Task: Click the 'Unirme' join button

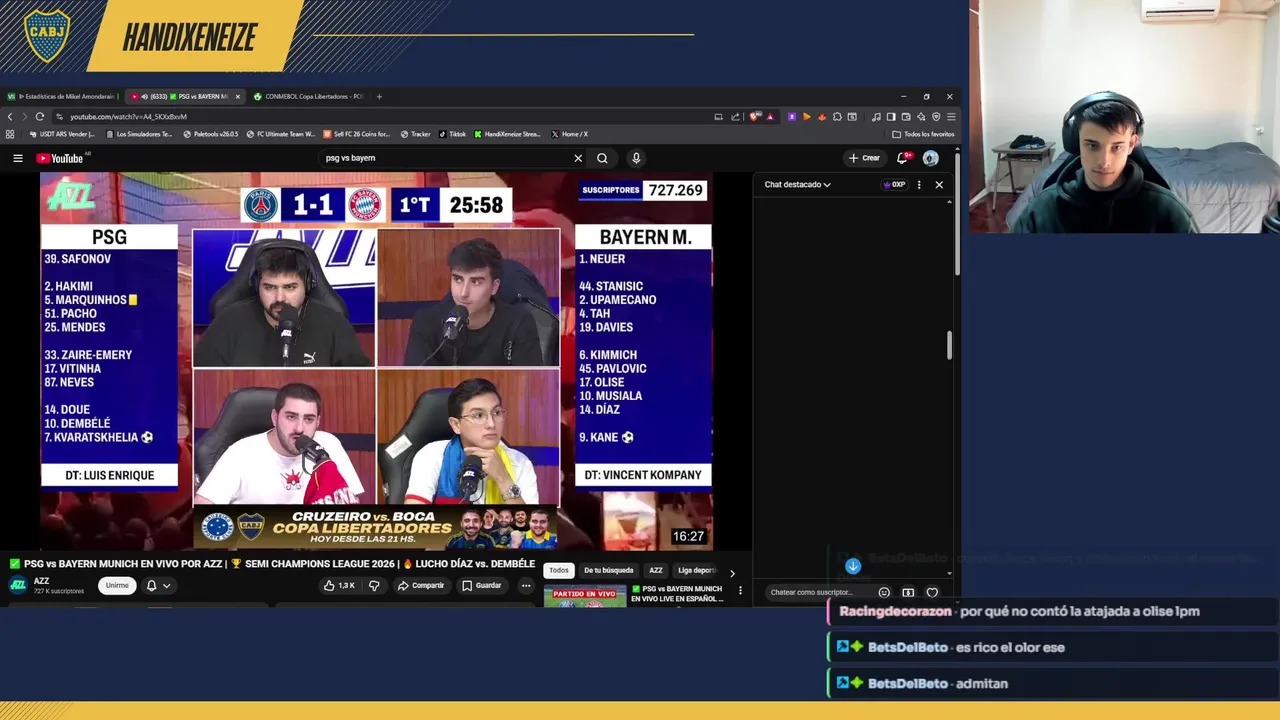Action: (x=117, y=585)
